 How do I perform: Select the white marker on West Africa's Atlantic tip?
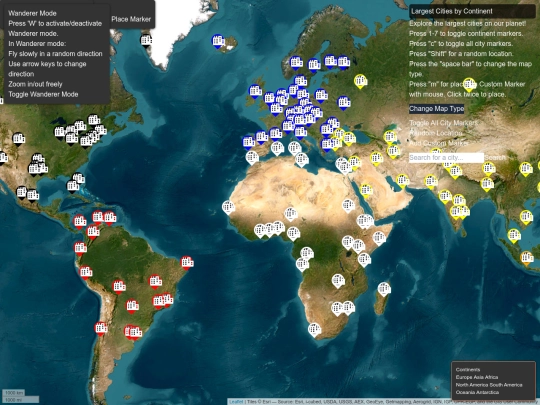pos(228,208)
